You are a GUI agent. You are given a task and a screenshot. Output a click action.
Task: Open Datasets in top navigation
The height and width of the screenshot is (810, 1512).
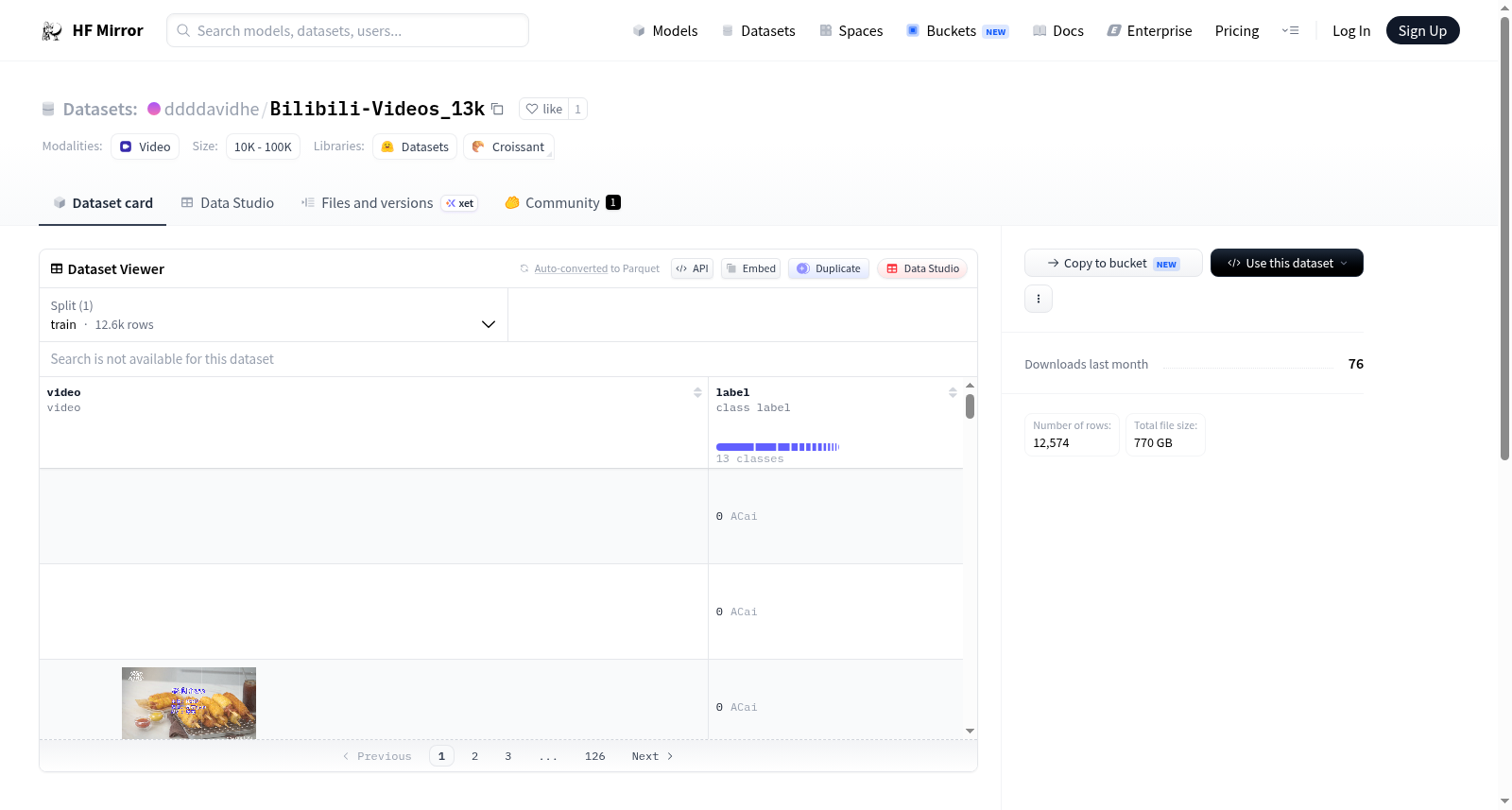coord(758,31)
